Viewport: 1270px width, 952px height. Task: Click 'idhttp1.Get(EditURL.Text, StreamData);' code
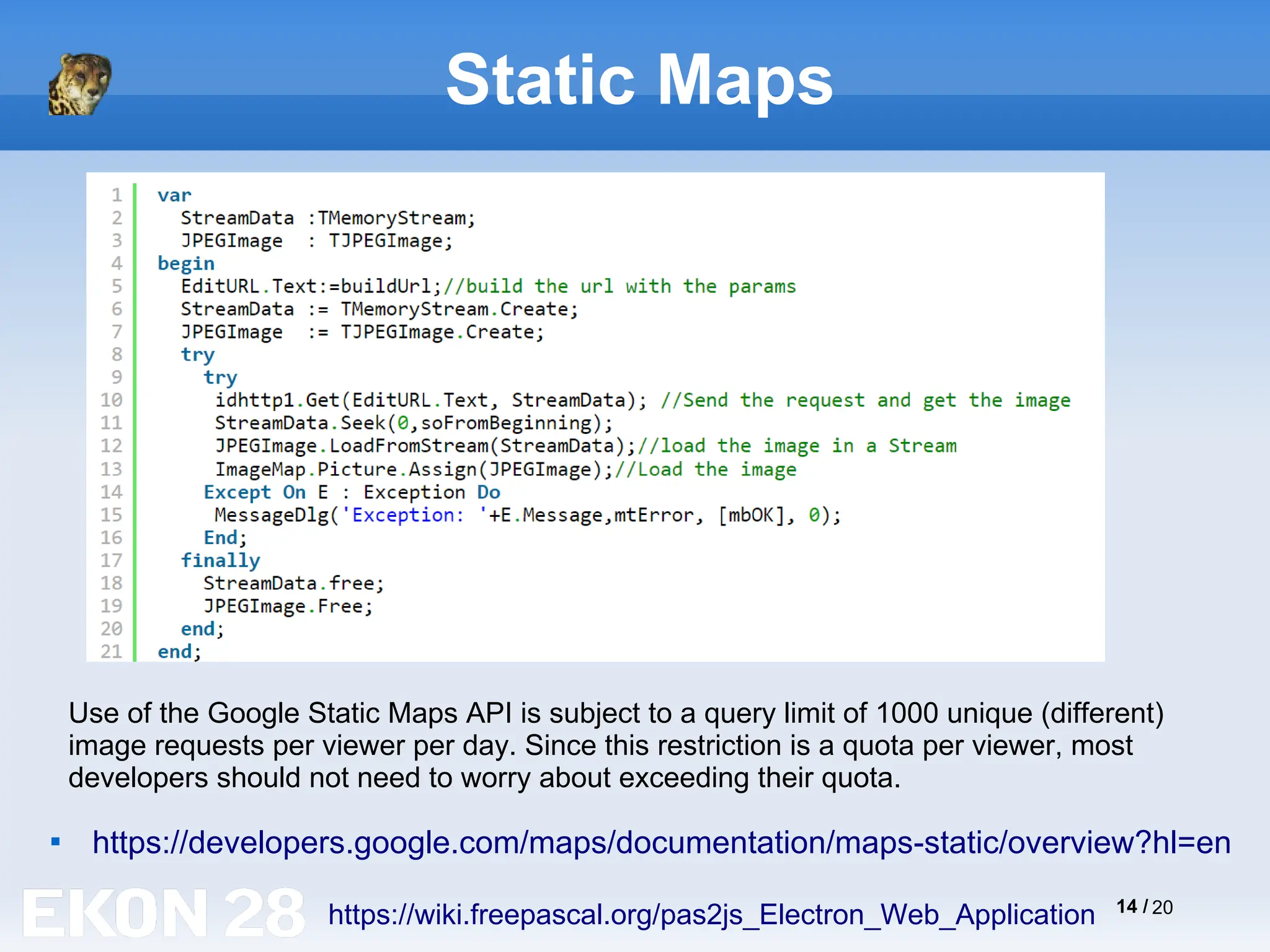(x=431, y=400)
